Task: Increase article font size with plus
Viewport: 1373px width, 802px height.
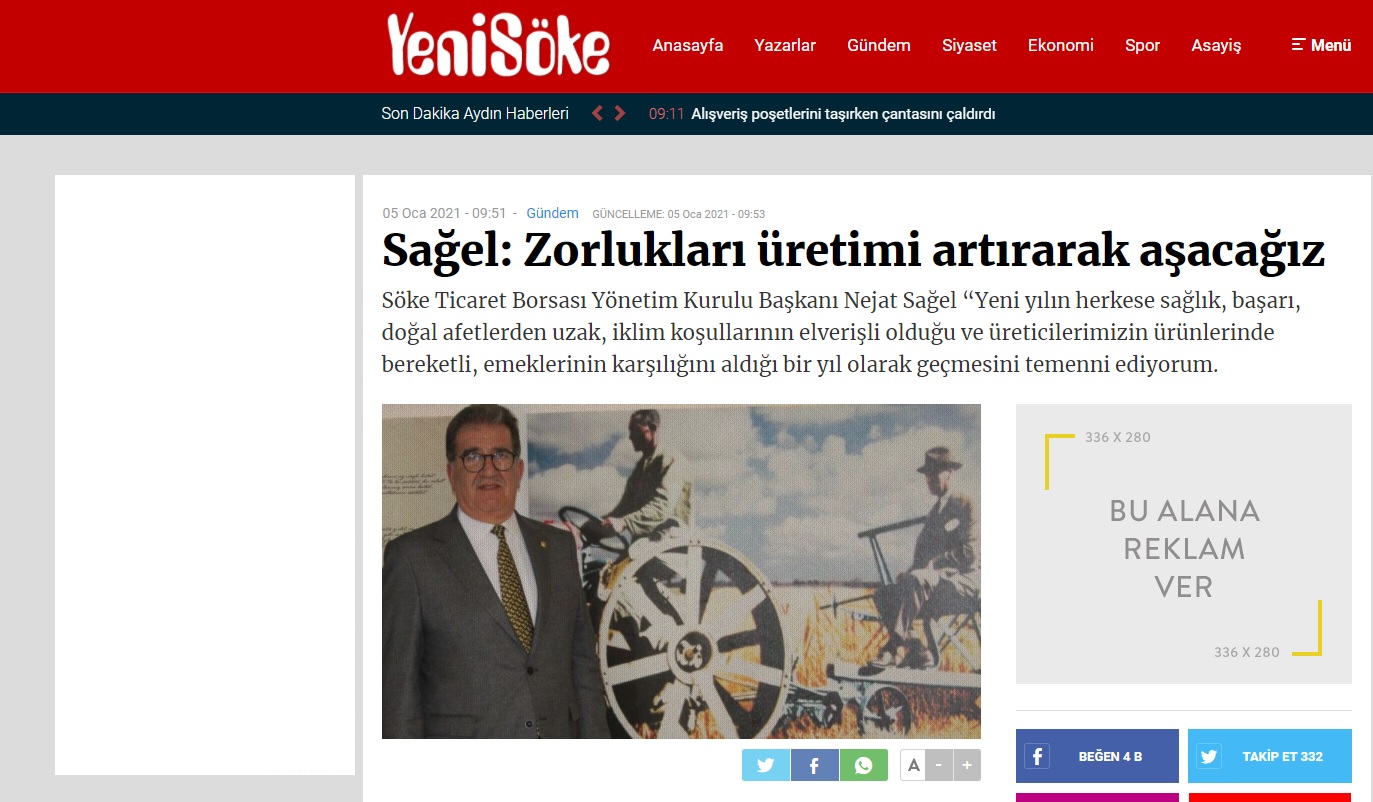Action: [x=967, y=765]
